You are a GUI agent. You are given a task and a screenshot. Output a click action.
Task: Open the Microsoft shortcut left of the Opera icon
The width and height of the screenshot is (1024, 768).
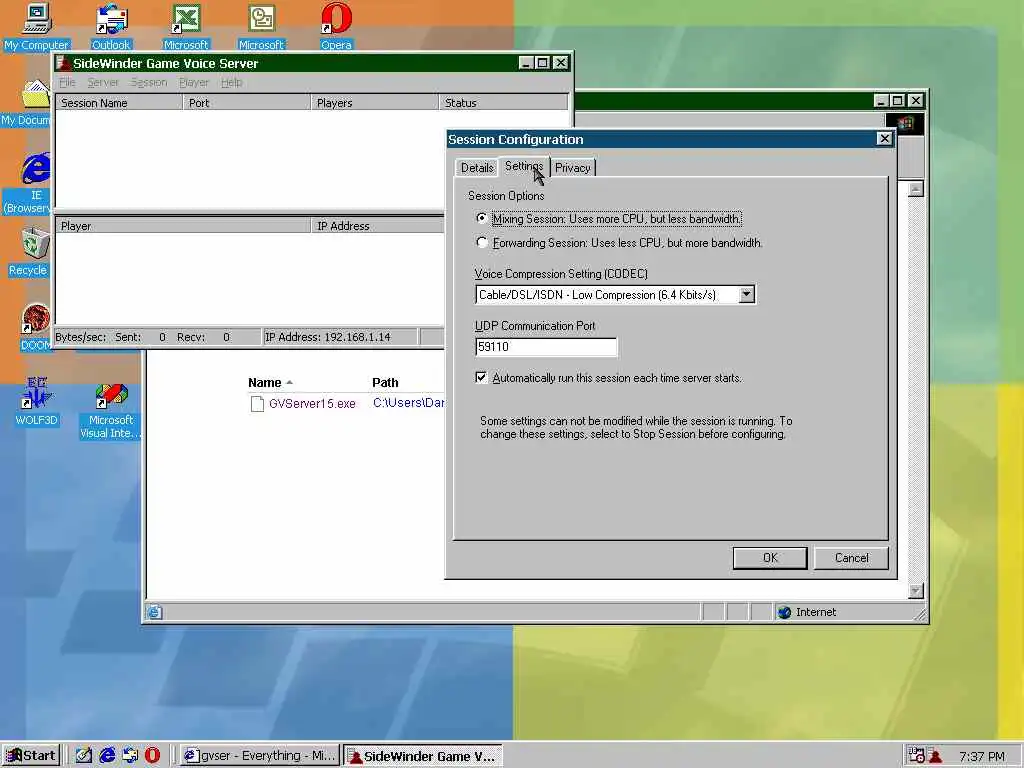[x=261, y=26]
